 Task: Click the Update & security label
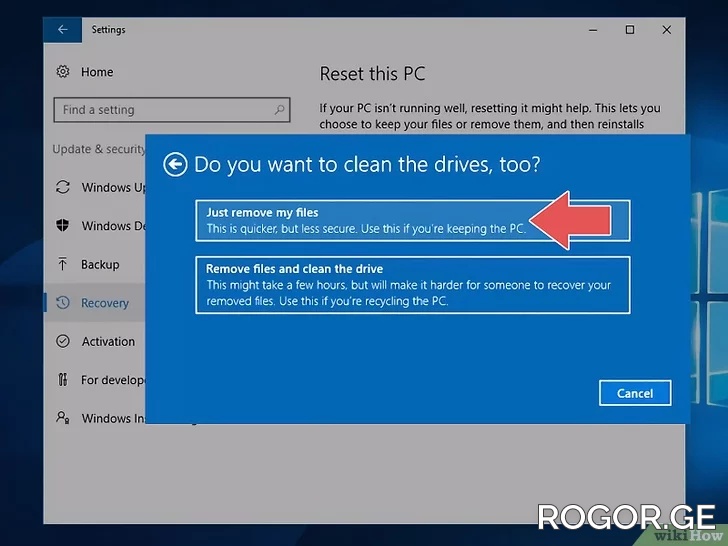(99, 149)
